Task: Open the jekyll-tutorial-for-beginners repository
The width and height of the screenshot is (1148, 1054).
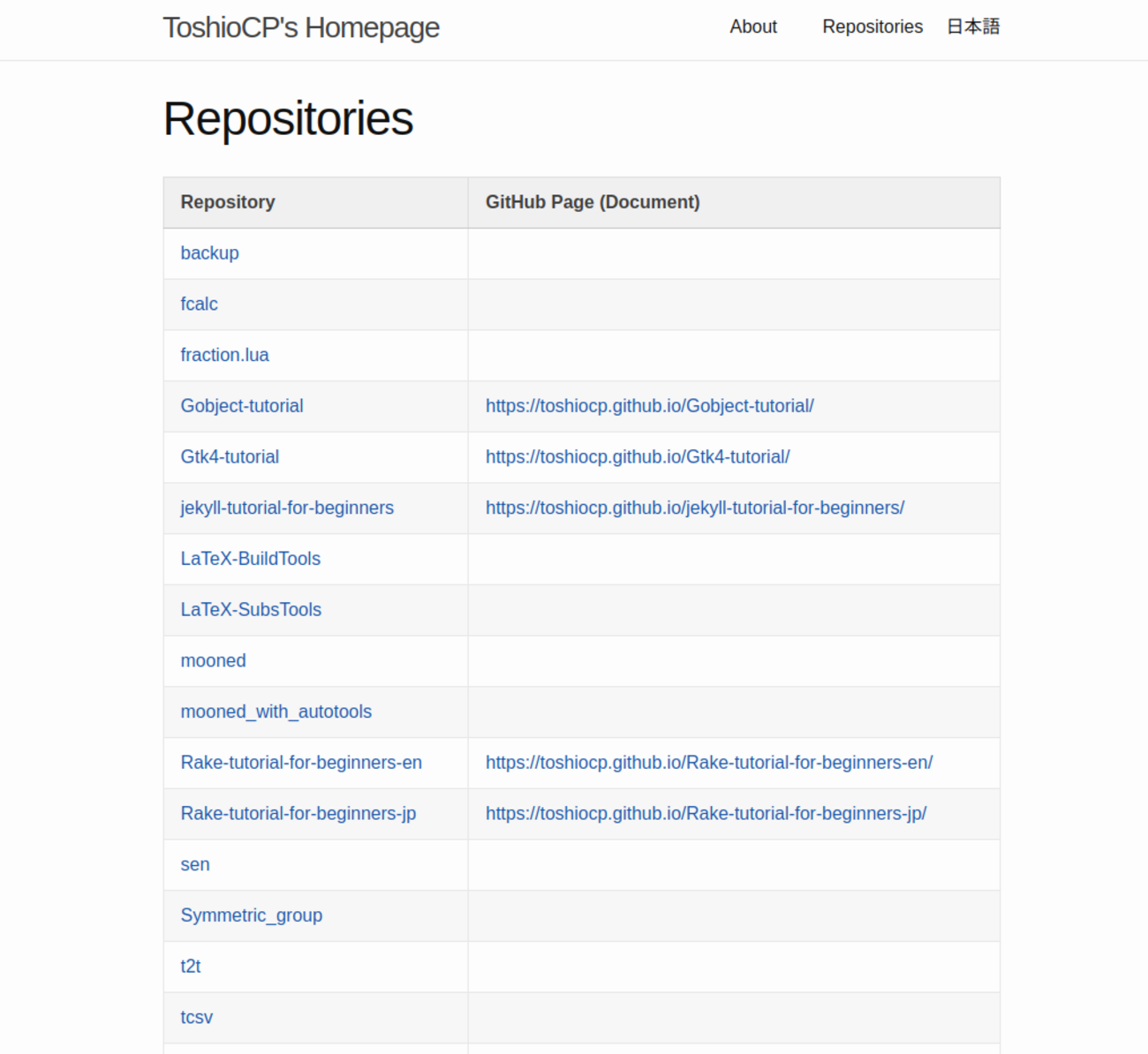Action: [287, 508]
